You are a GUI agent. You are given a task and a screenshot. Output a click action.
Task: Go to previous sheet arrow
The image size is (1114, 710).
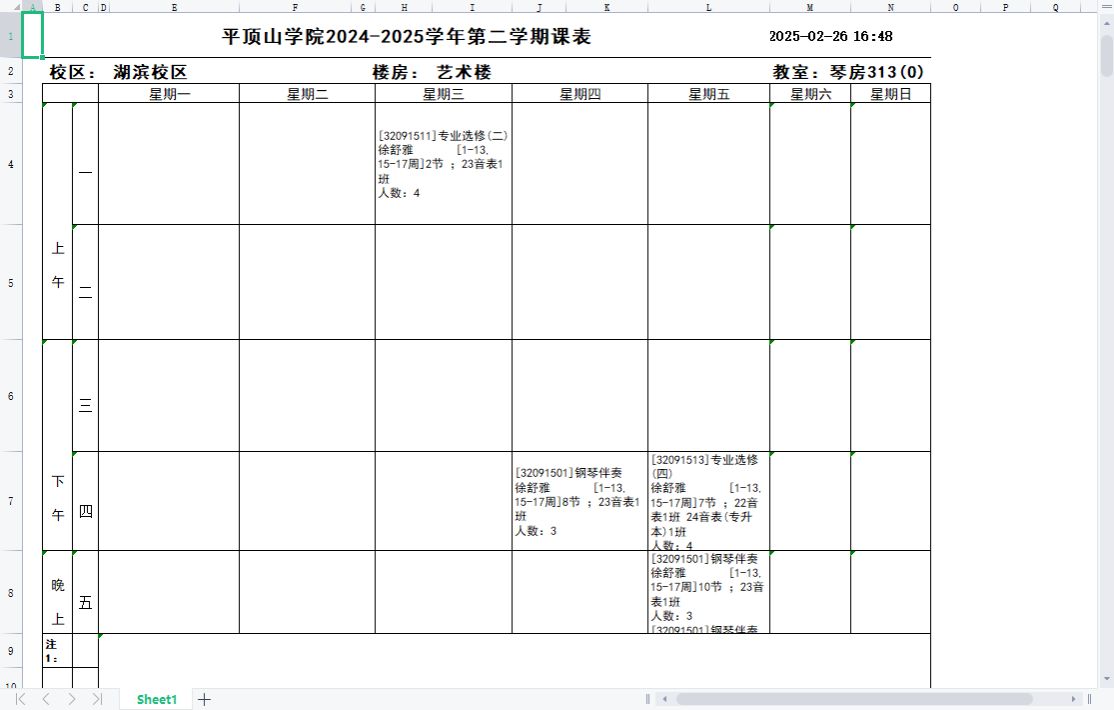coord(46,699)
